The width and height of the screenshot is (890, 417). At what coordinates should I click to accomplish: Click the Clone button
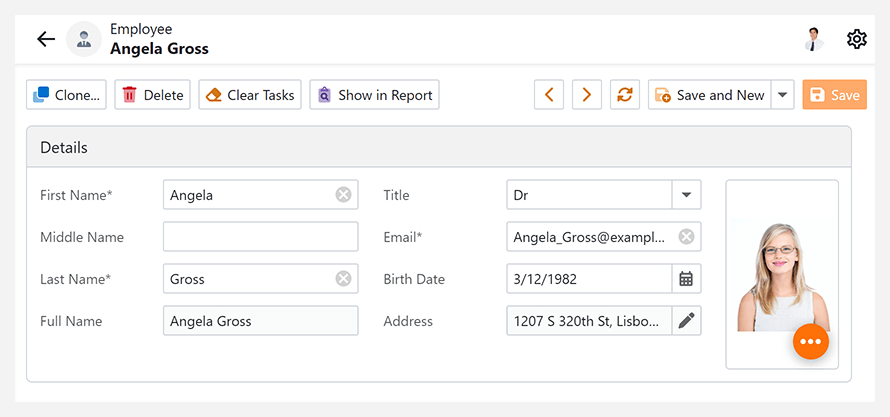coord(67,95)
